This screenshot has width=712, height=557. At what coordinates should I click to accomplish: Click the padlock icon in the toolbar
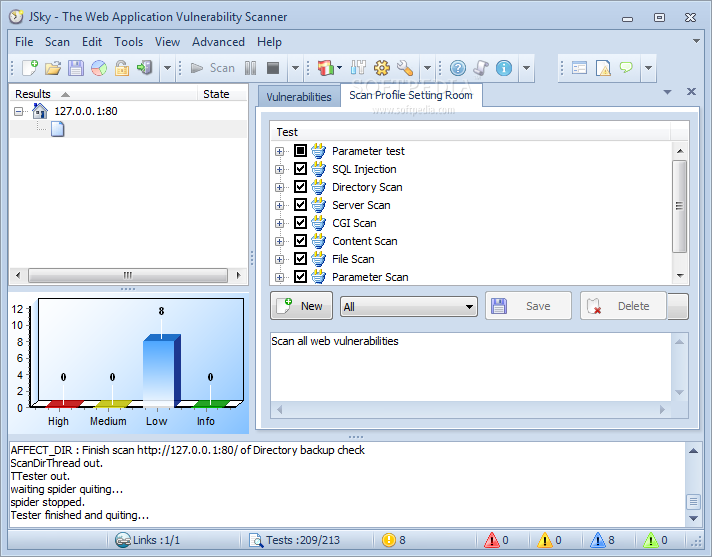point(122,68)
